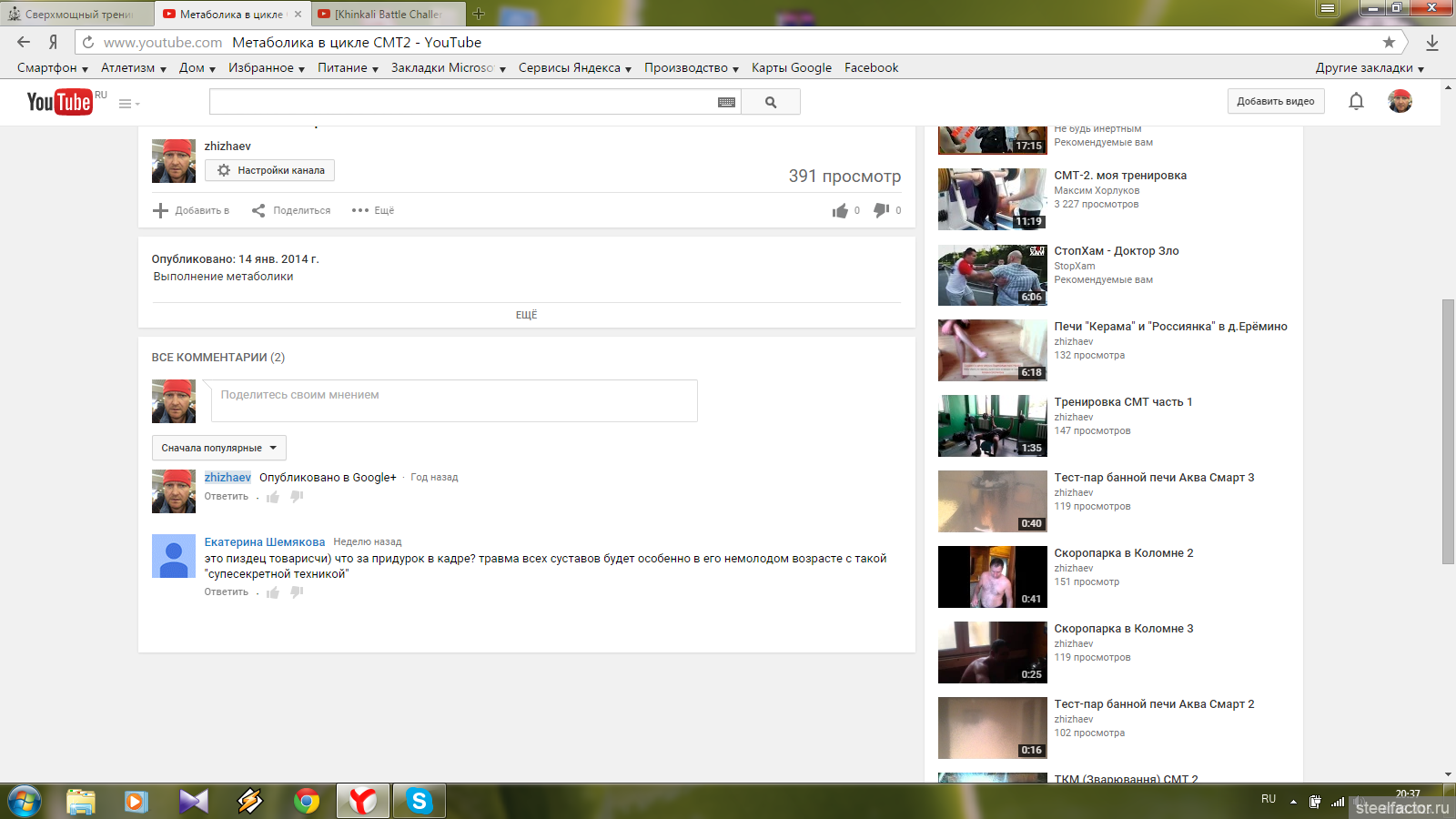The width and height of the screenshot is (1456, 819).
Task: Reload the page with the refresh icon
Action: point(88,42)
